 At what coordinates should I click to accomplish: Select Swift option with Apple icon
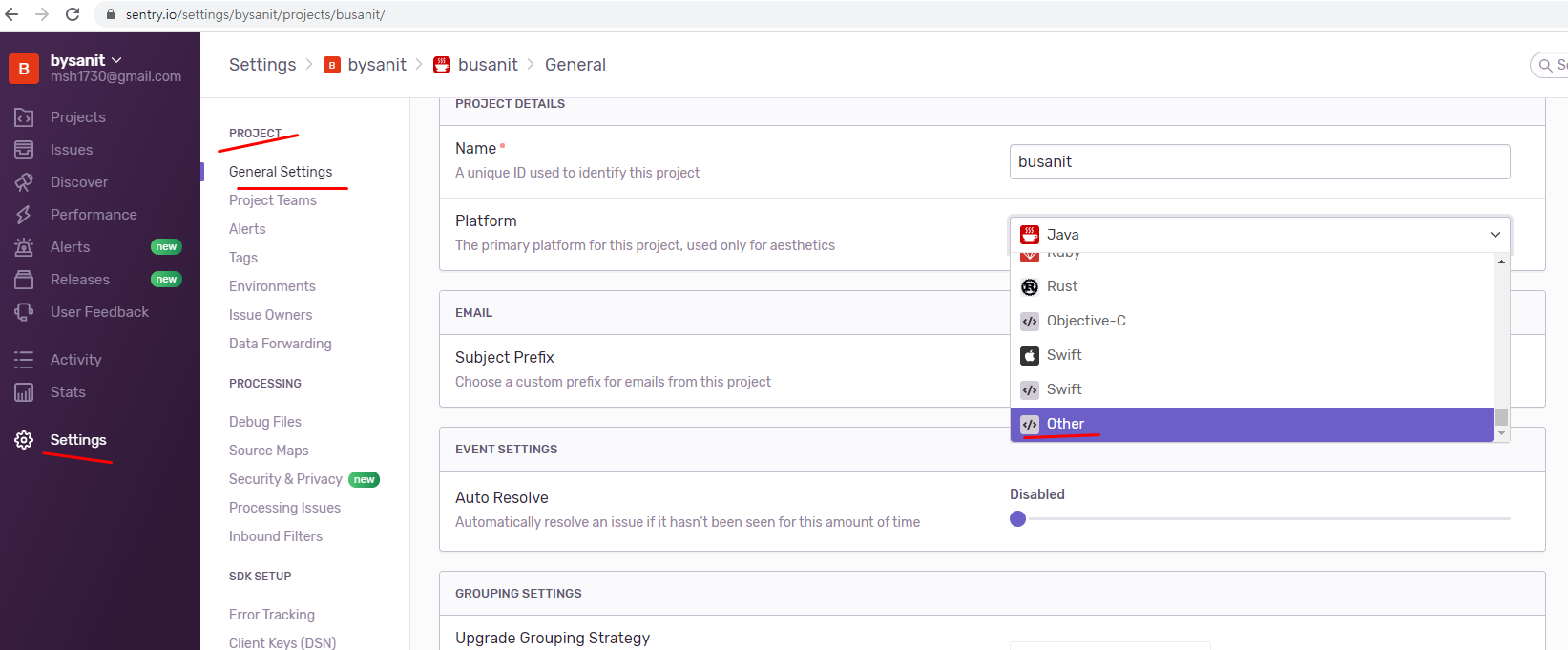tap(1251, 355)
